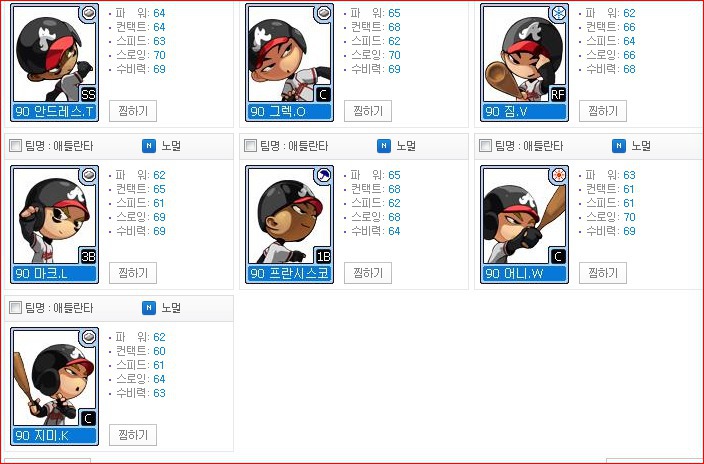Click the snowflake icon on 짐.V card
This screenshot has width=704, height=464.
(x=559, y=13)
